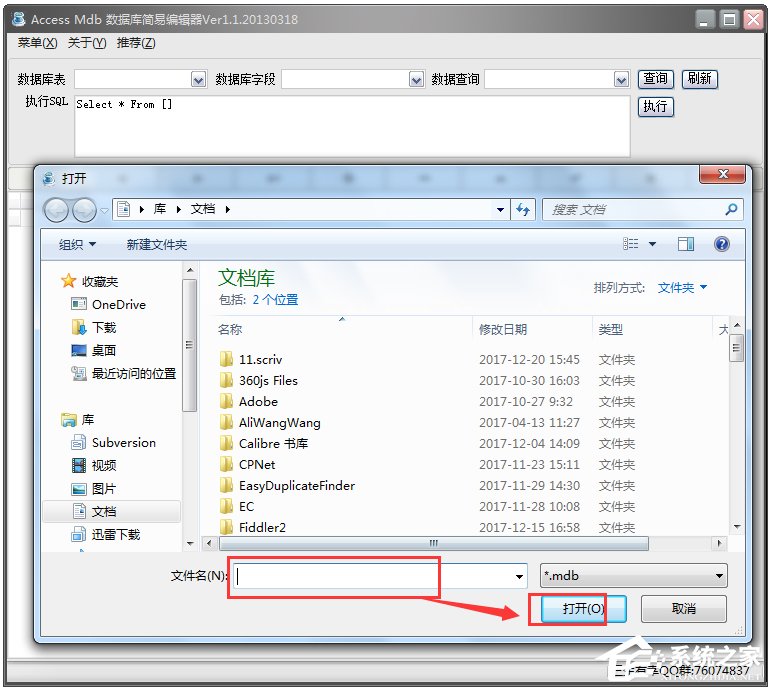
Task: Click the refresh location icon
Action: point(522,210)
